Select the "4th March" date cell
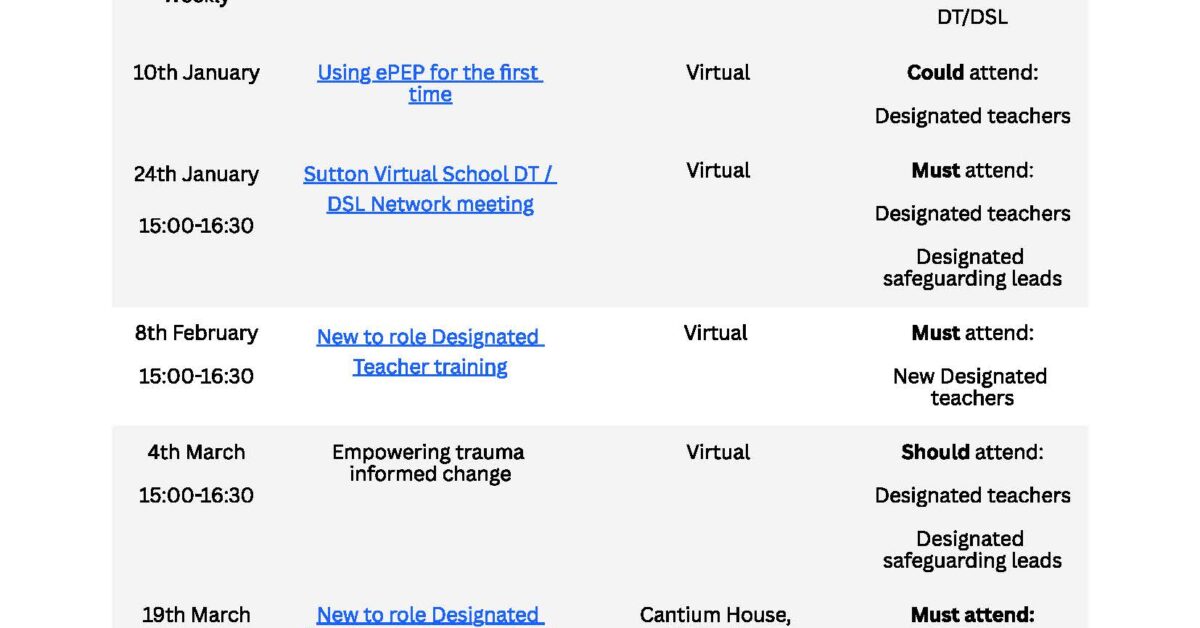Viewport: 1200px width, 628px height. pyautogui.click(x=196, y=452)
